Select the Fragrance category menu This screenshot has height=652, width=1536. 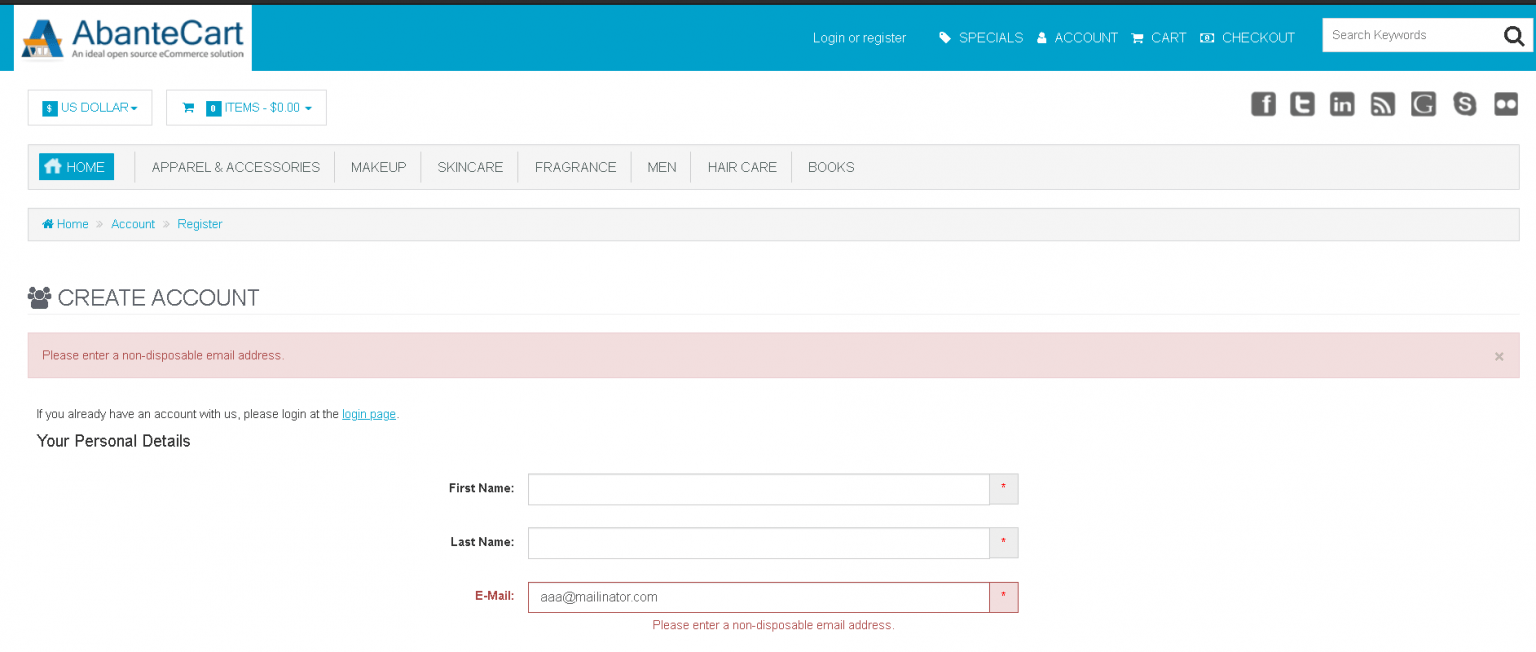[x=575, y=167]
